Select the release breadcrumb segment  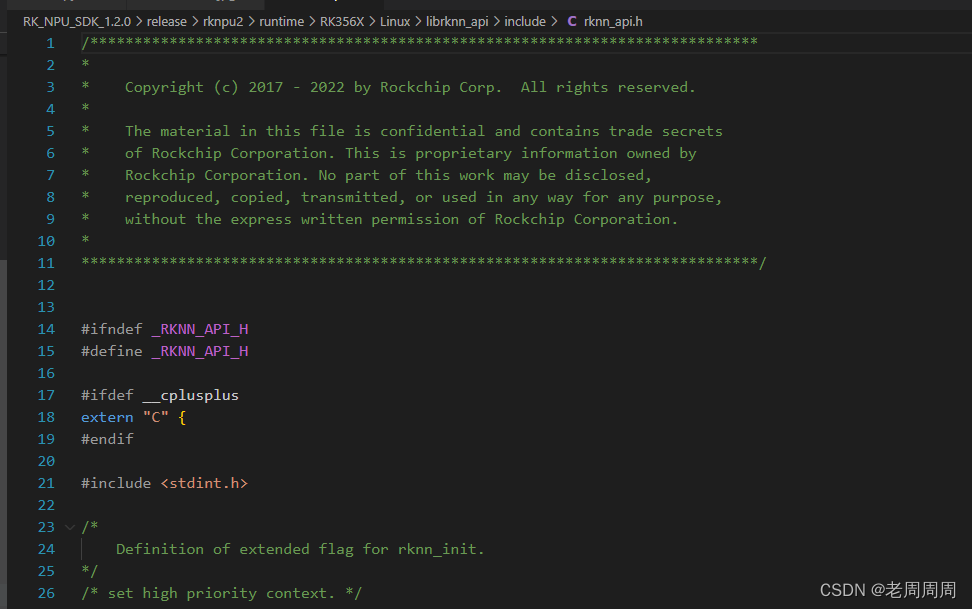tap(167, 22)
